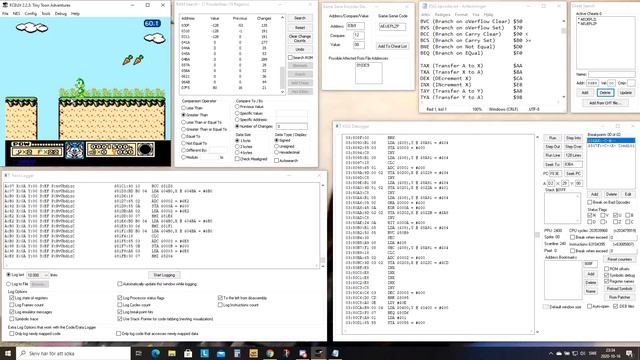Click Reload Symbols button
The image size is (640, 360).
pyautogui.click(x=620, y=289)
